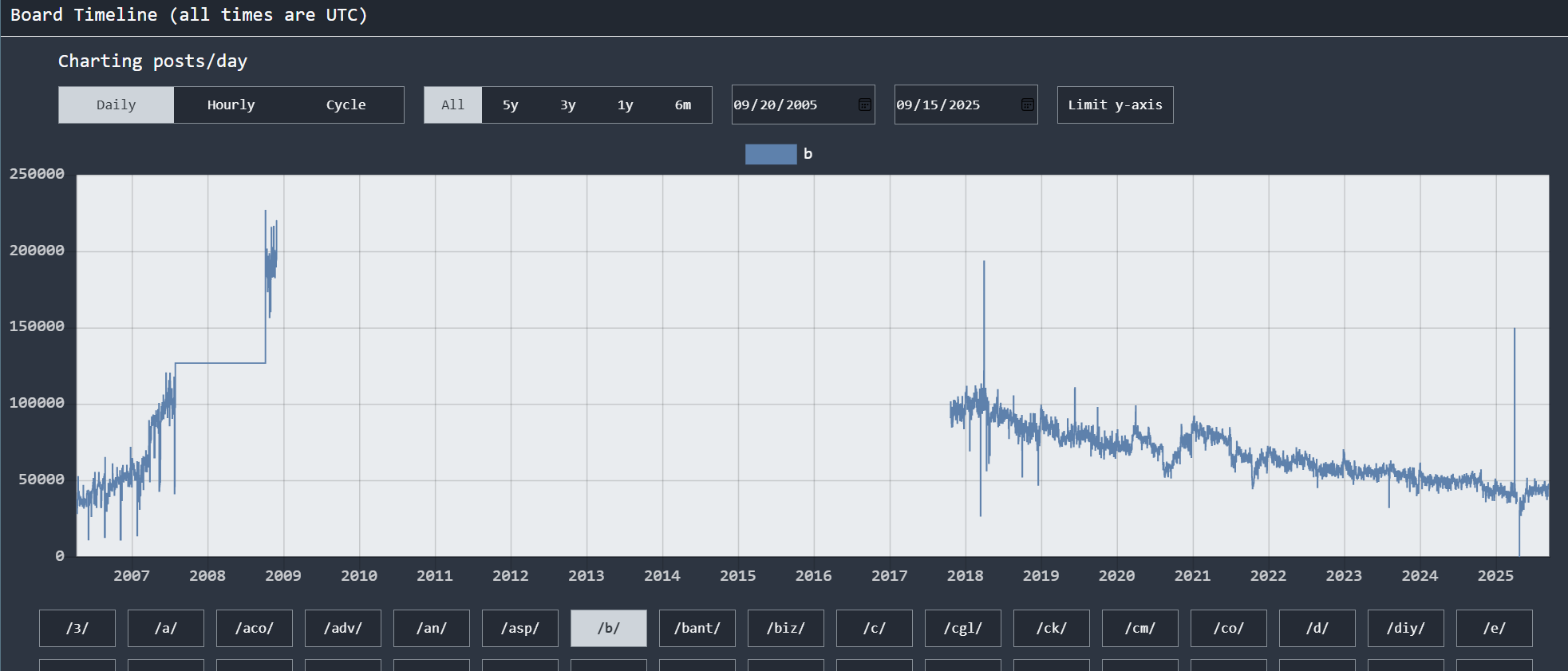The image size is (1568, 671).
Task: Add the /a/ board to chart
Action: click(166, 628)
